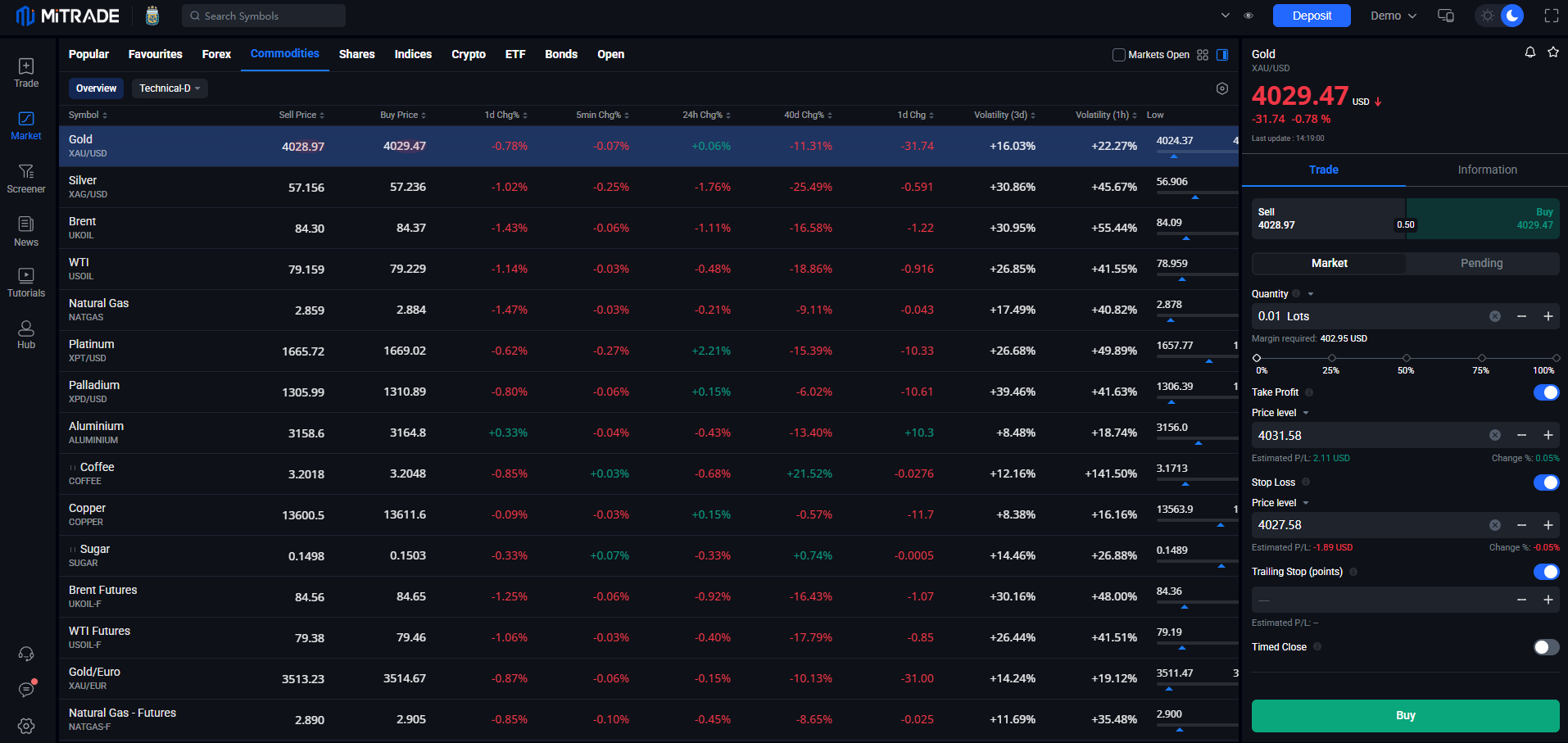Clear the Take Profit price field

click(x=1495, y=435)
